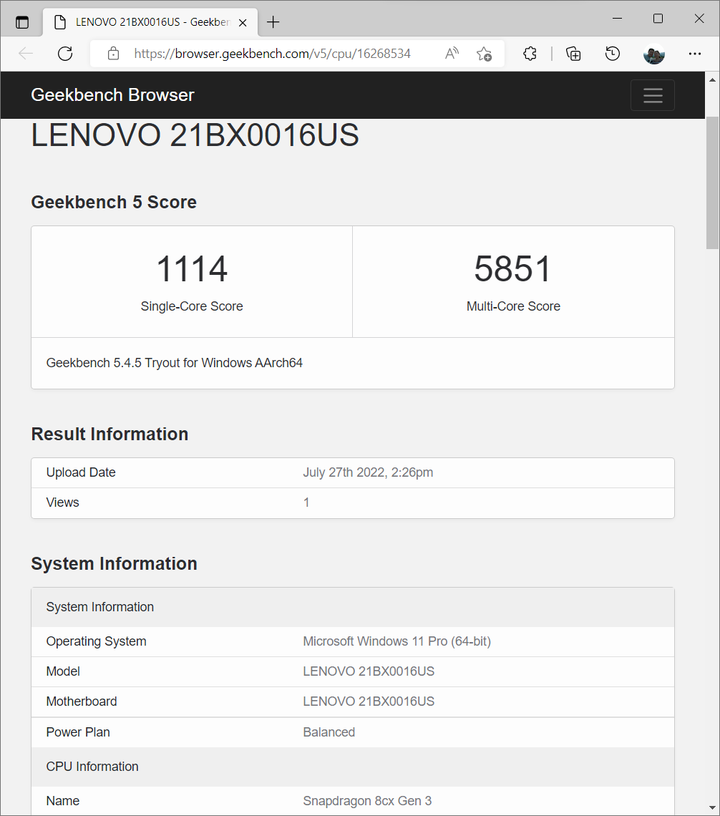
Task: Click the page scrollbar thumb
Action: click(712, 183)
